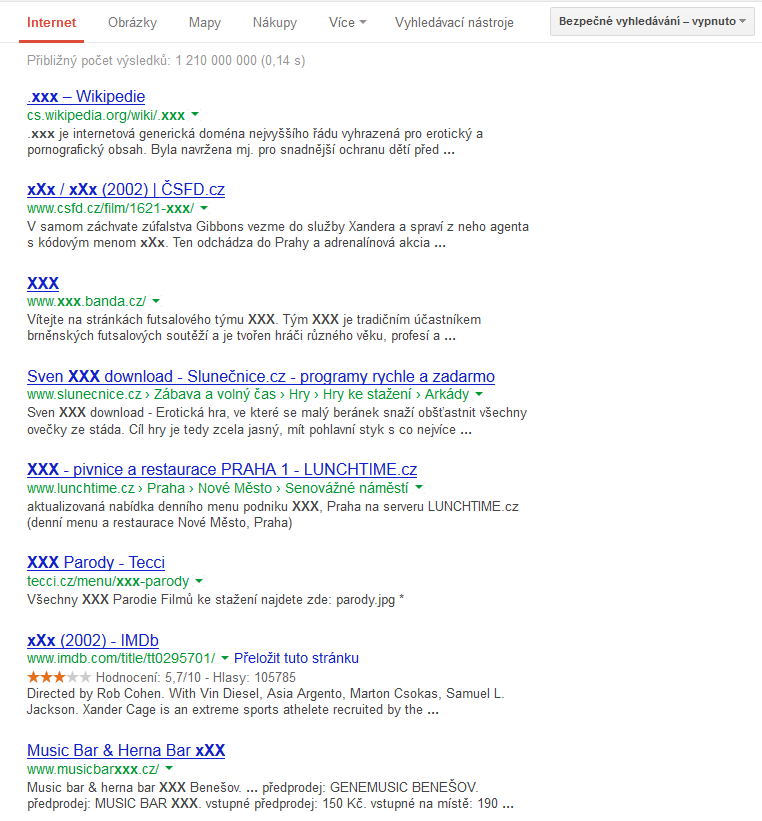Click arrow next to banda.cz URL

(156, 301)
